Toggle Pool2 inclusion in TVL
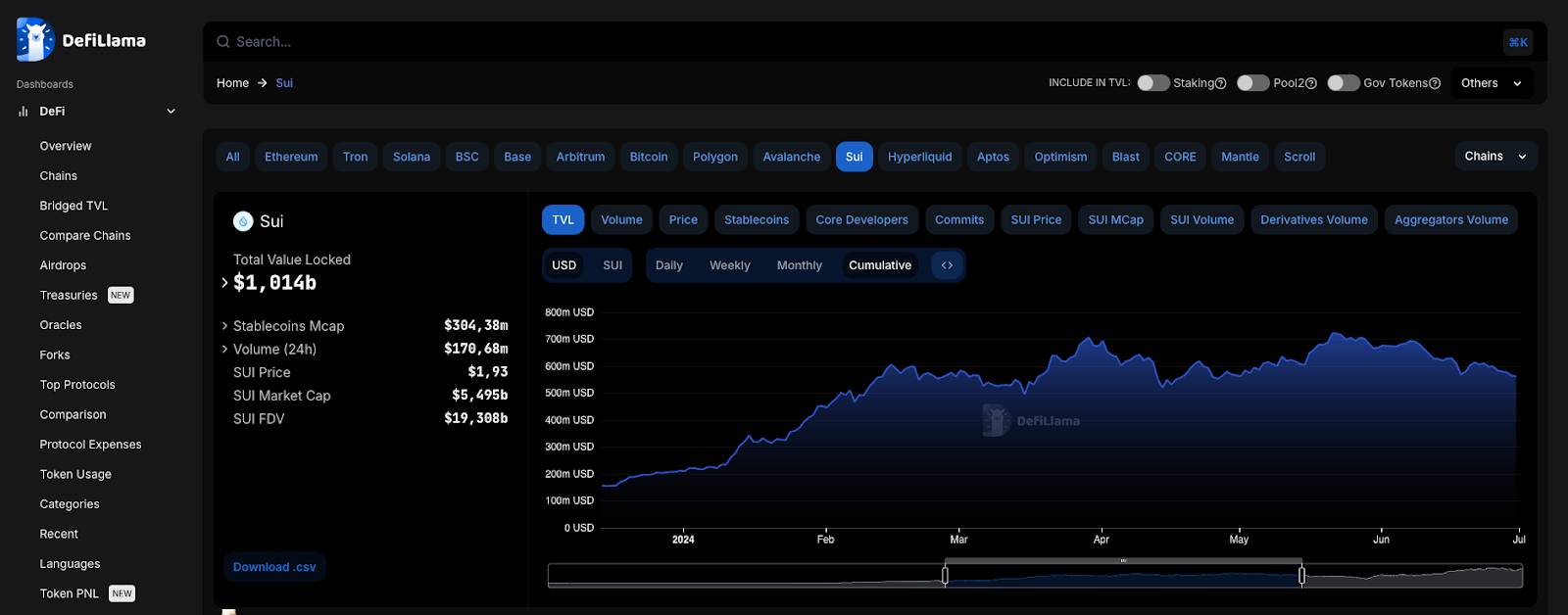 click(x=1253, y=83)
